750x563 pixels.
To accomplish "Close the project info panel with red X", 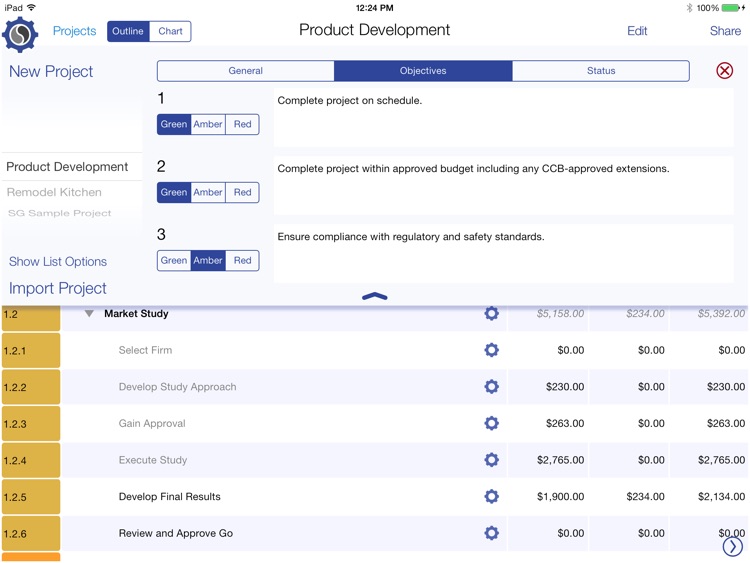I will pos(724,71).
